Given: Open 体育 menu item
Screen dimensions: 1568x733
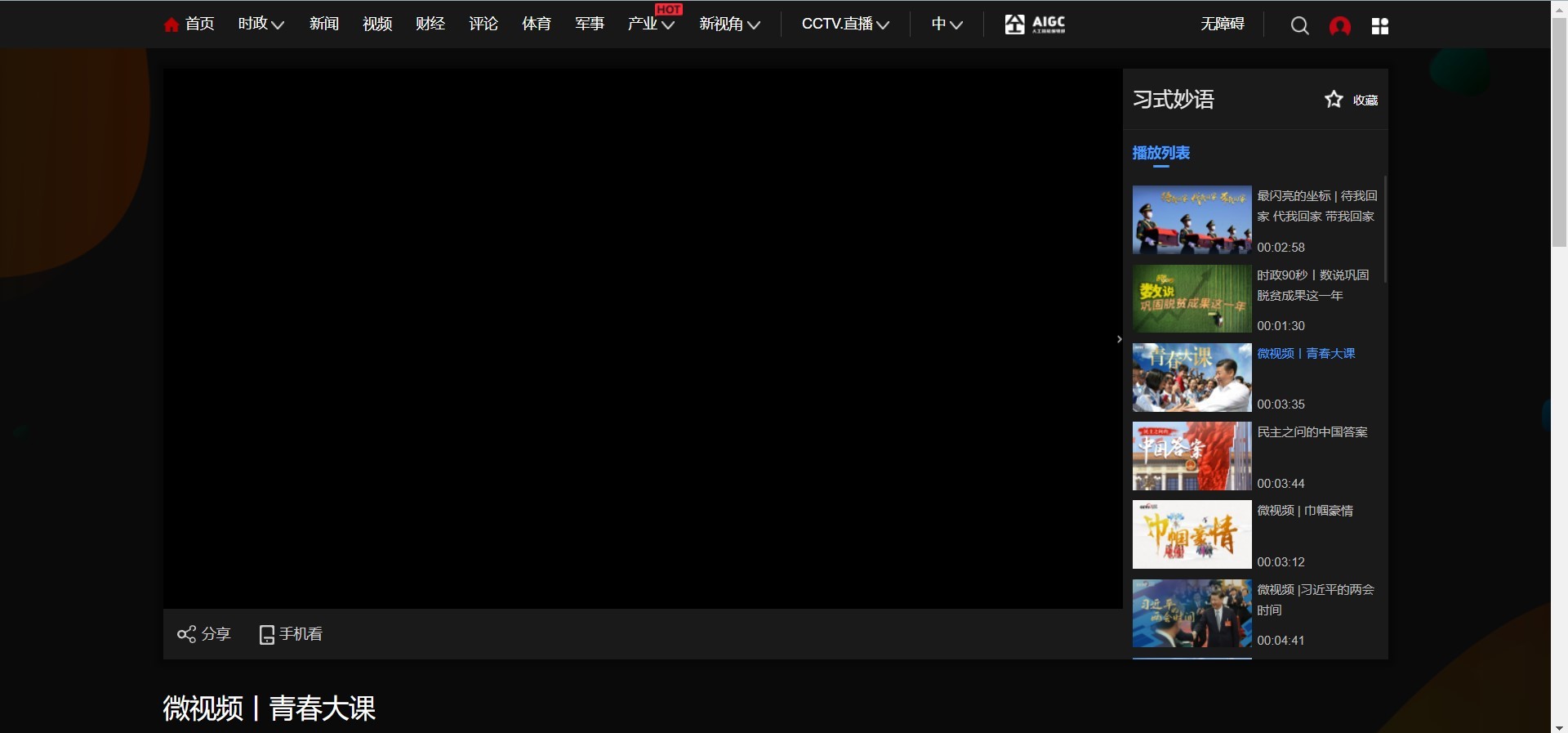Looking at the screenshot, I should tap(537, 24).
